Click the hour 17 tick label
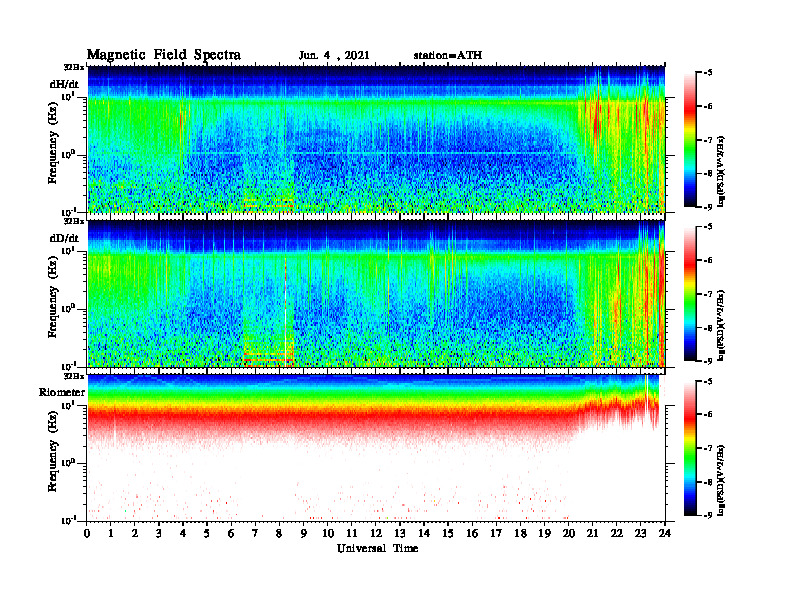The height and width of the screenshot is (612, 792). pyautogui.click(x=497, y=533)
